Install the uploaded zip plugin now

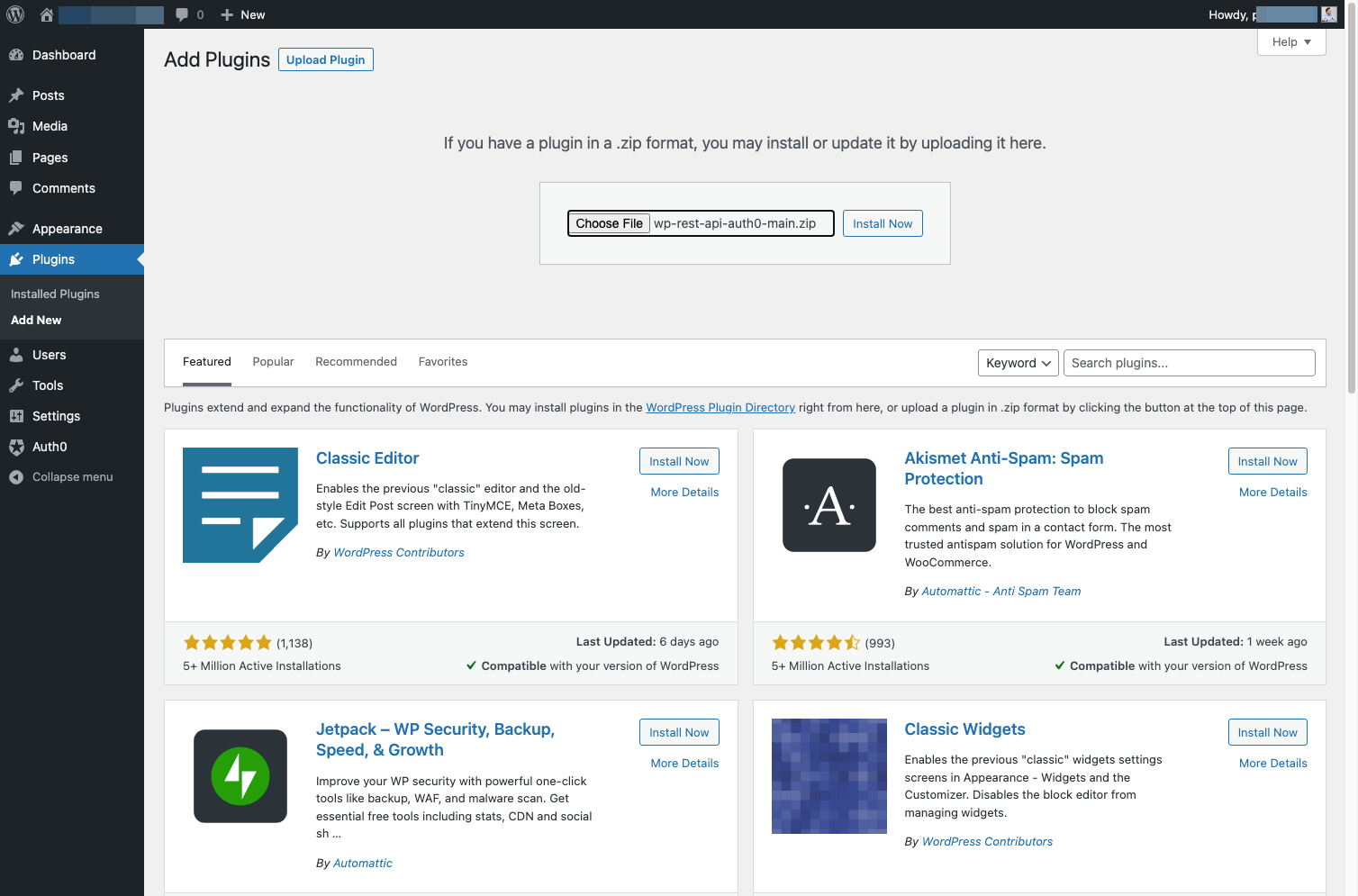tap(883, 223)
